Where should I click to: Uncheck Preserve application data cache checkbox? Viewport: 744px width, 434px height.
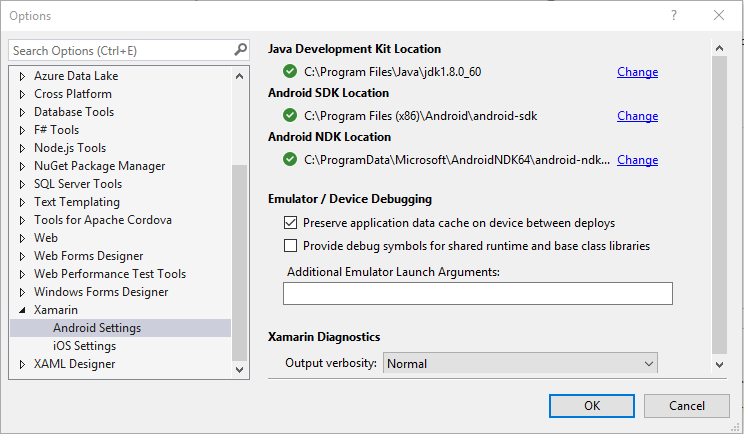(x=291, y=223)
